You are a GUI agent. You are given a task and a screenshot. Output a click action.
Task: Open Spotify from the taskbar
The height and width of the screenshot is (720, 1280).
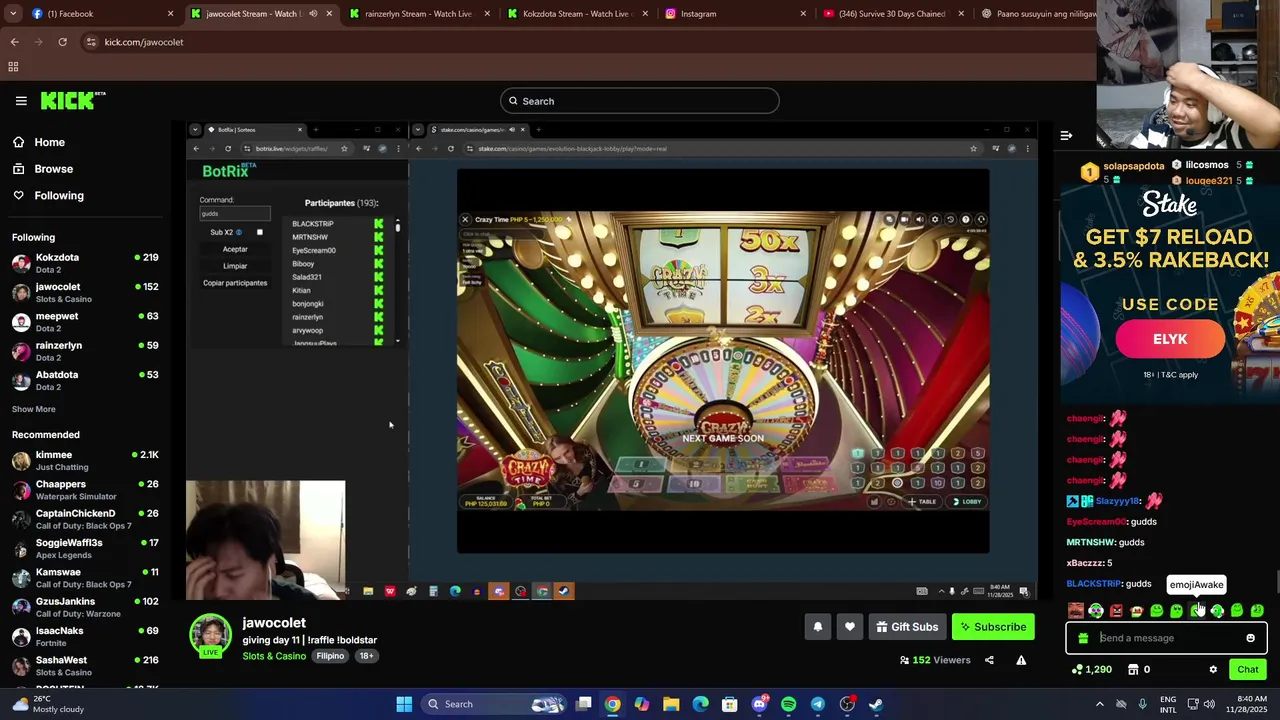point(788,704)
